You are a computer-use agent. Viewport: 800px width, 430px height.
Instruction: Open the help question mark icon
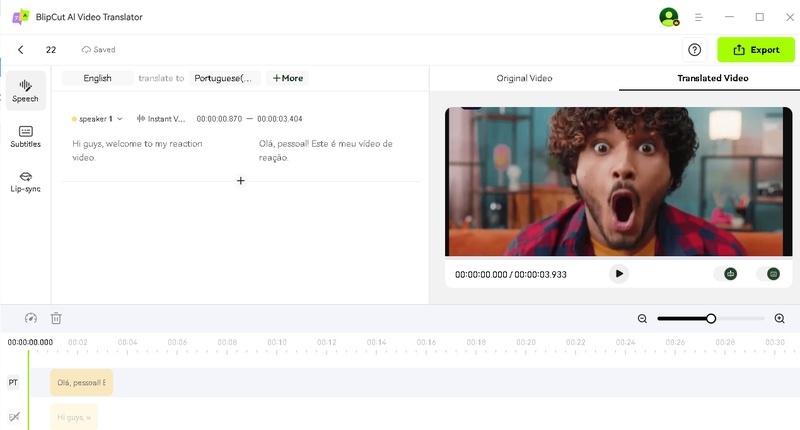click(x=694, y=50)
